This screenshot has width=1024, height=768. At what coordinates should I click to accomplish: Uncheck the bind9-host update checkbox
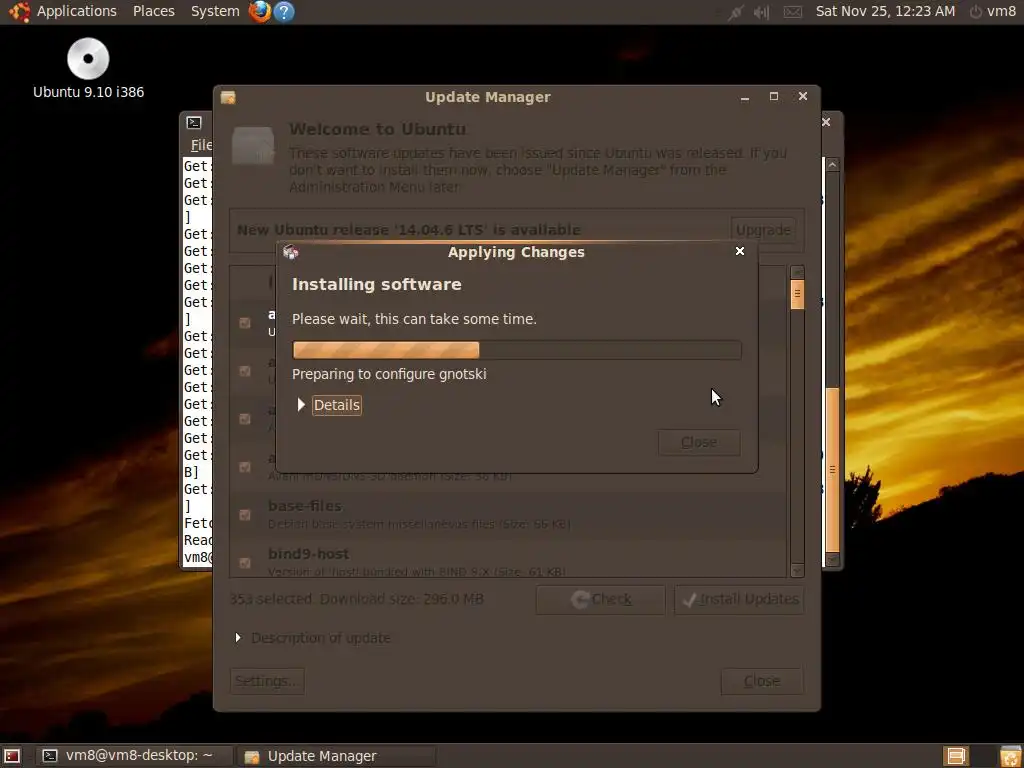[245, 562]
